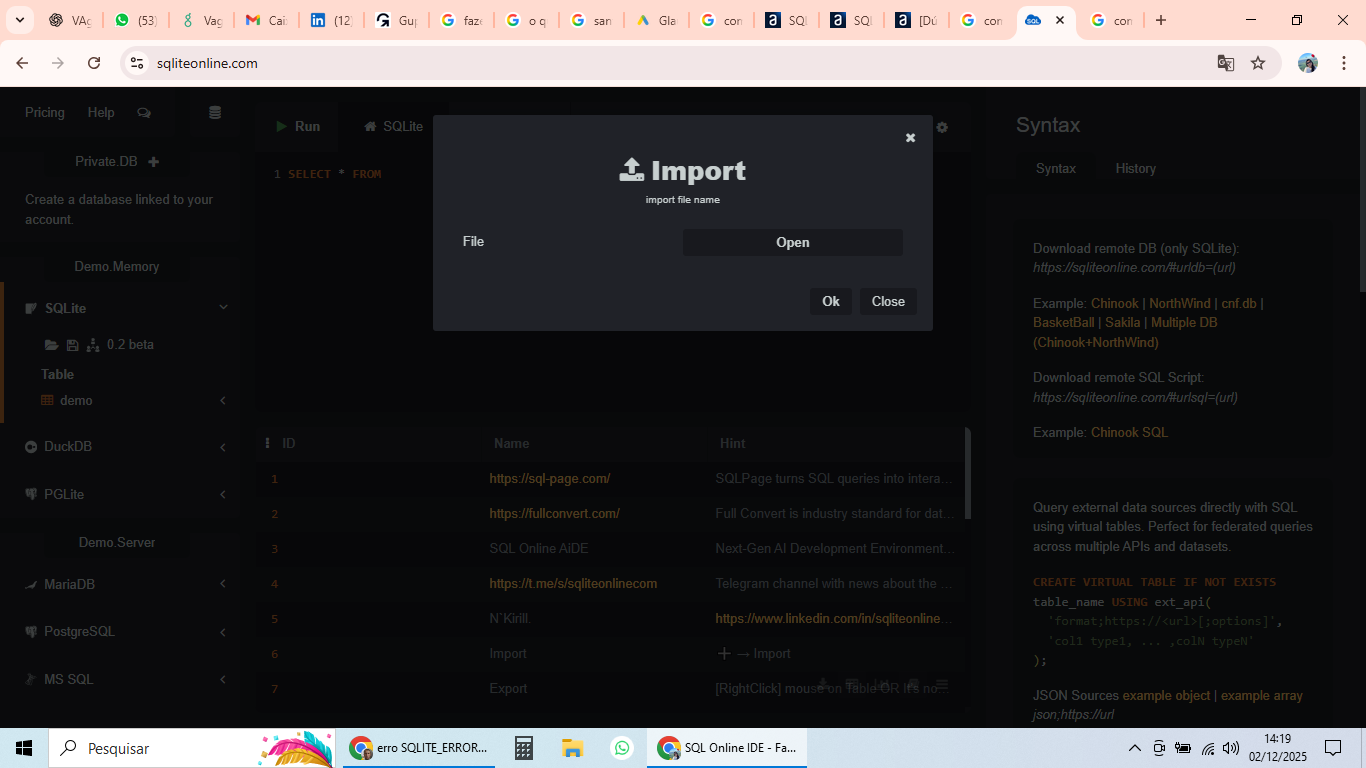This screenshot has height=768, width=1366.
Task: Open the NorthWind example database link
Action: click(x=1180, y=303)
